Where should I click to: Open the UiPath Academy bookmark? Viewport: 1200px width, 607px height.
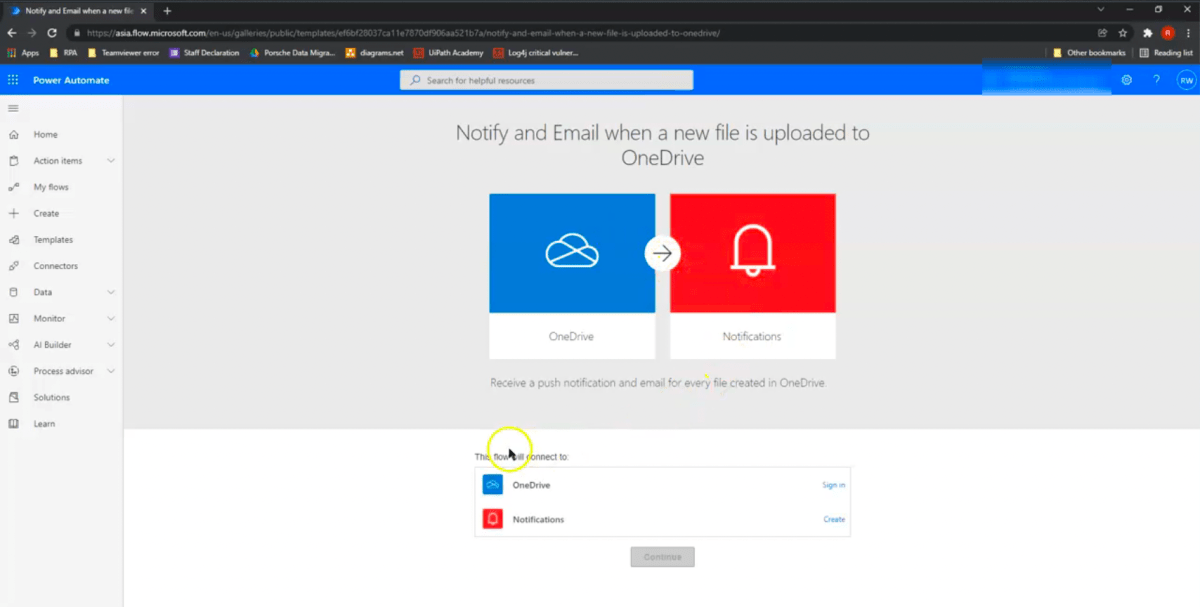[x=449, y=53]
